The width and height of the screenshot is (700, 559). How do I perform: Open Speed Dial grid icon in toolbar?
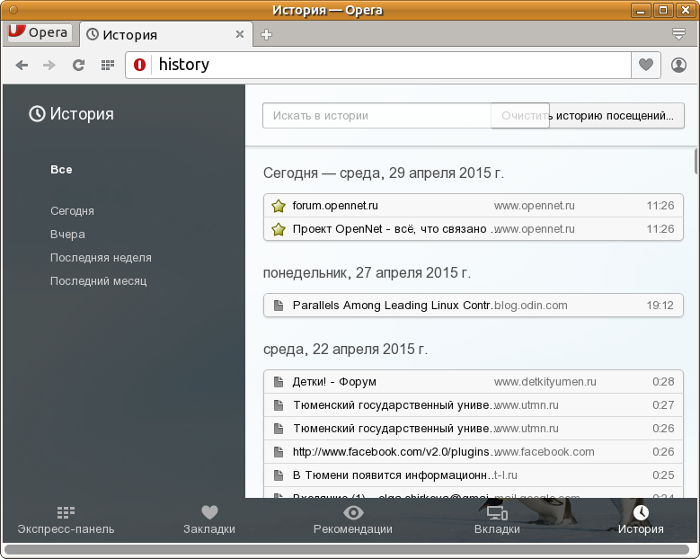[108, 65]
